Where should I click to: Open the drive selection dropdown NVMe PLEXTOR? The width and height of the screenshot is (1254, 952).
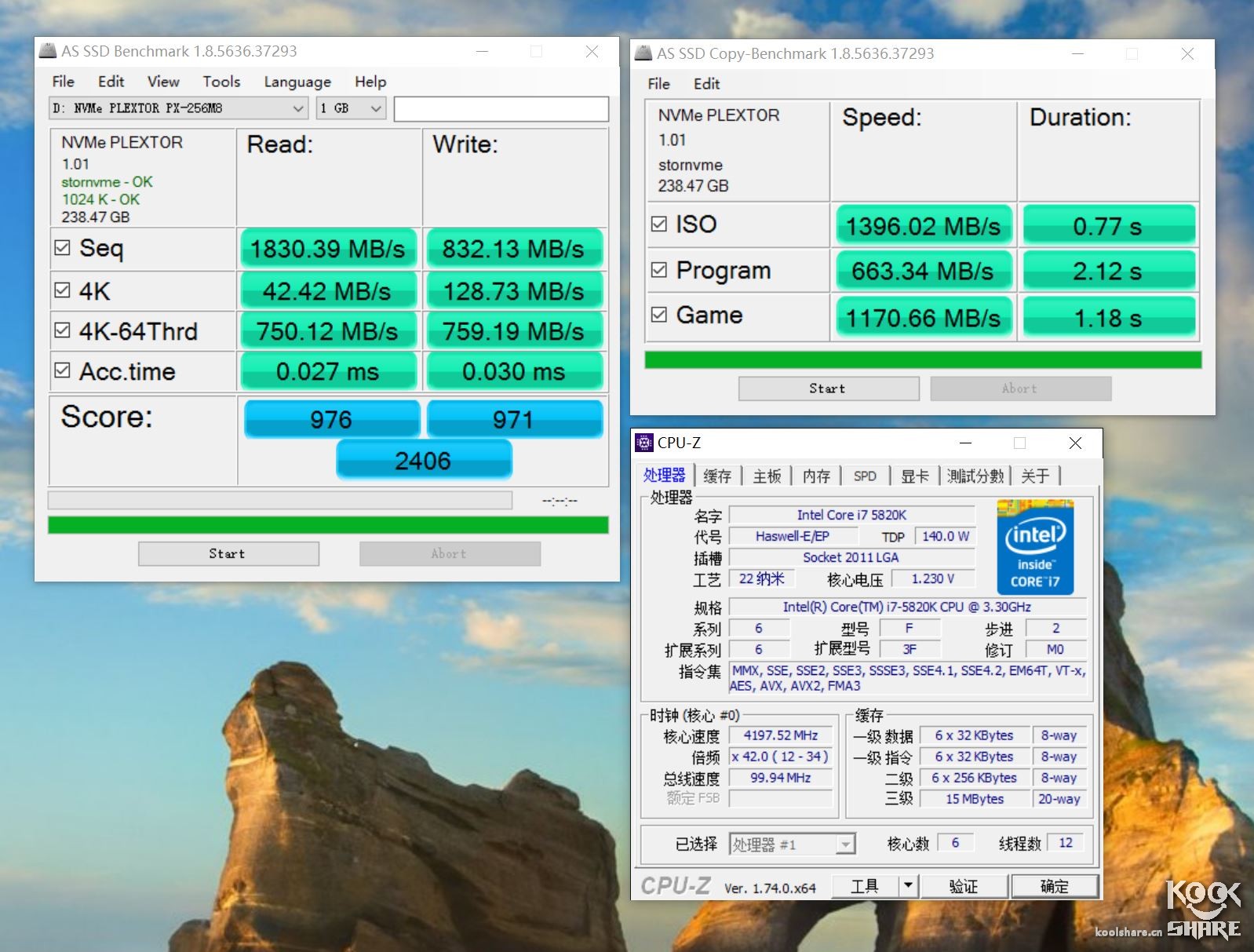pos(178,108)
